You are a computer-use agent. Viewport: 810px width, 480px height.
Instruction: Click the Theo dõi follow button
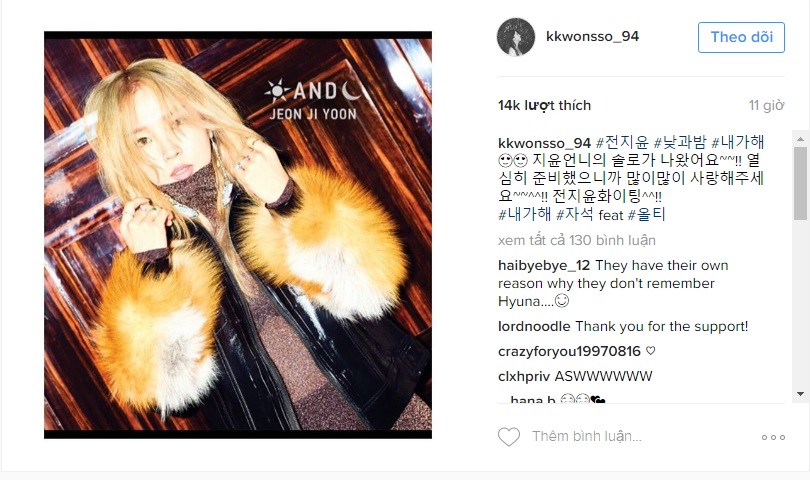pyautogui.click(x=741, y=37)
